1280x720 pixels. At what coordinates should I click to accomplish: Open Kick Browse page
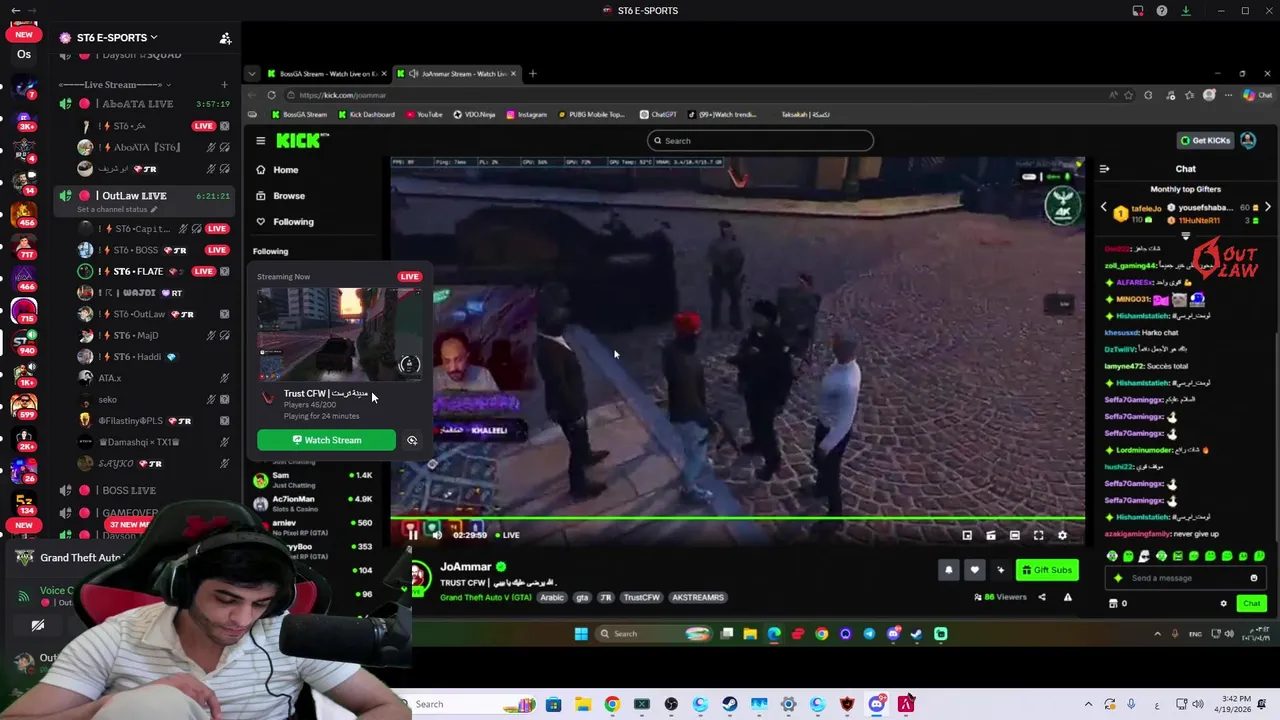click(x=280, y=196)
